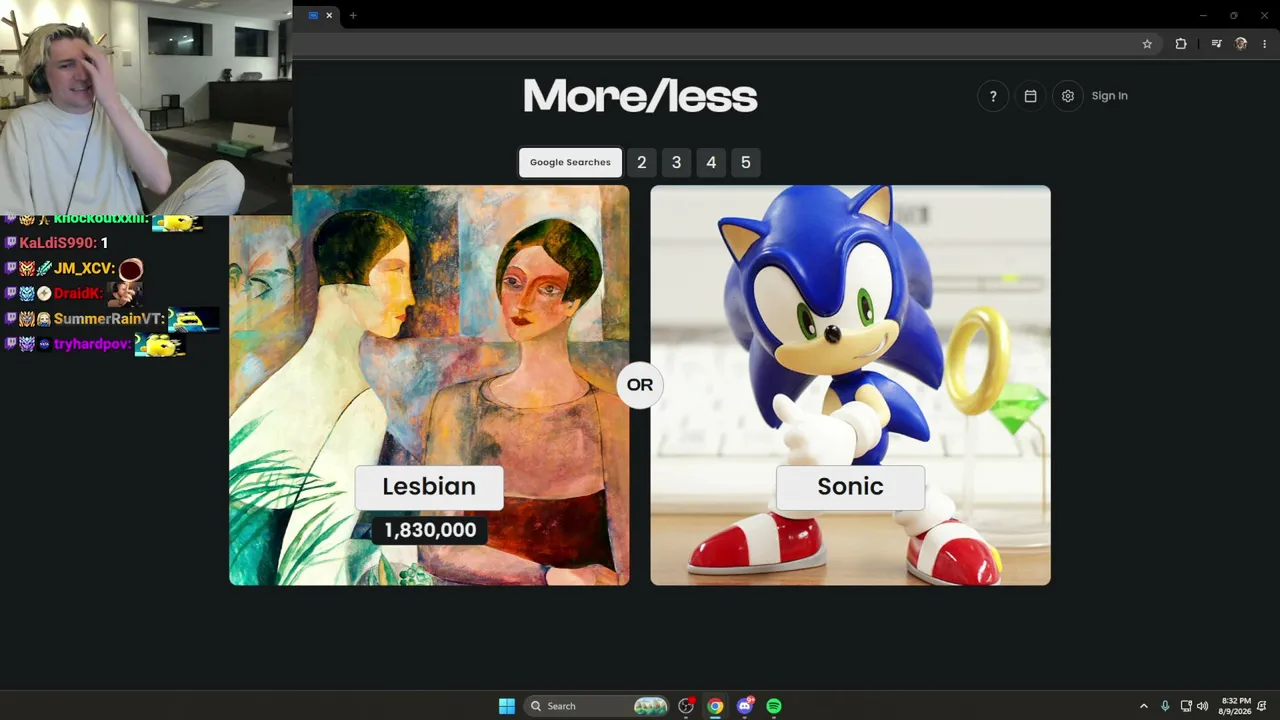Click the More/less title logo
1280x720 pixels.
[640, 97]
